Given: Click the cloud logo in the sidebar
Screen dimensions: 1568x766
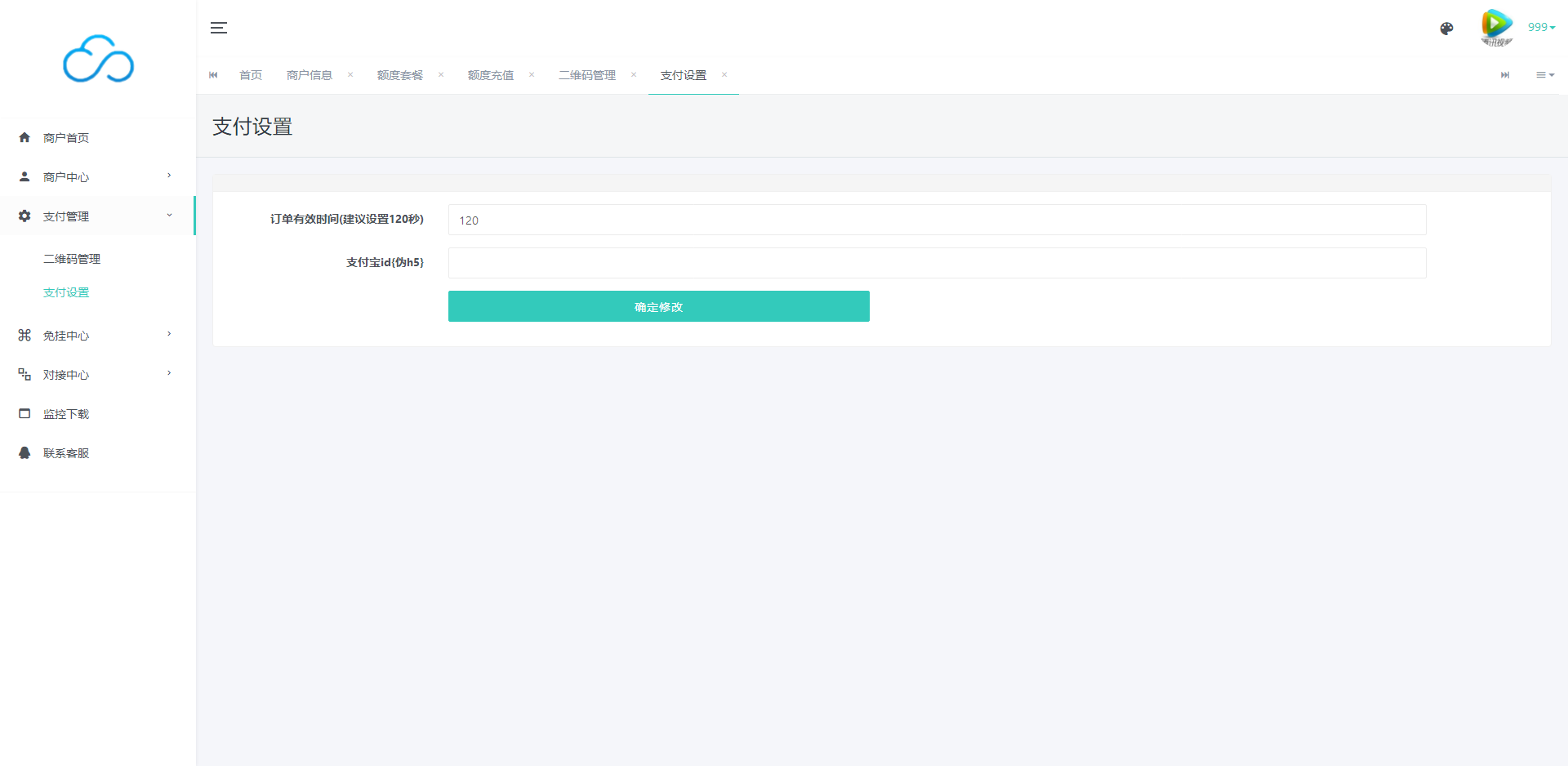Looking at the screenshot, I should point(98,59).
